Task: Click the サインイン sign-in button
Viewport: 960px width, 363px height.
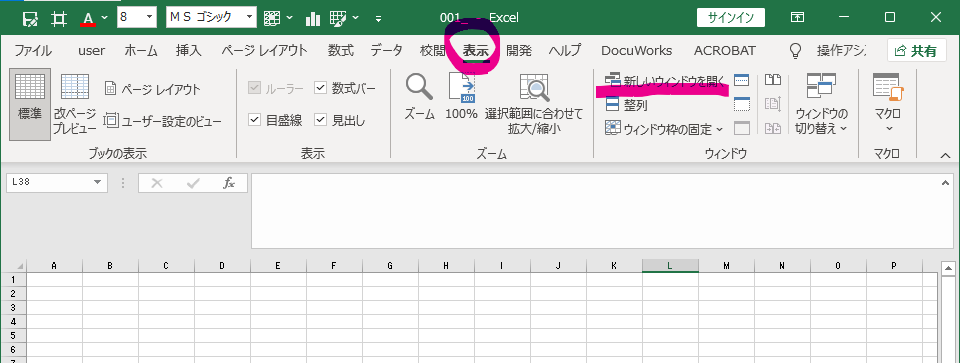Action: pyautogui.click(x=730, y=18)
